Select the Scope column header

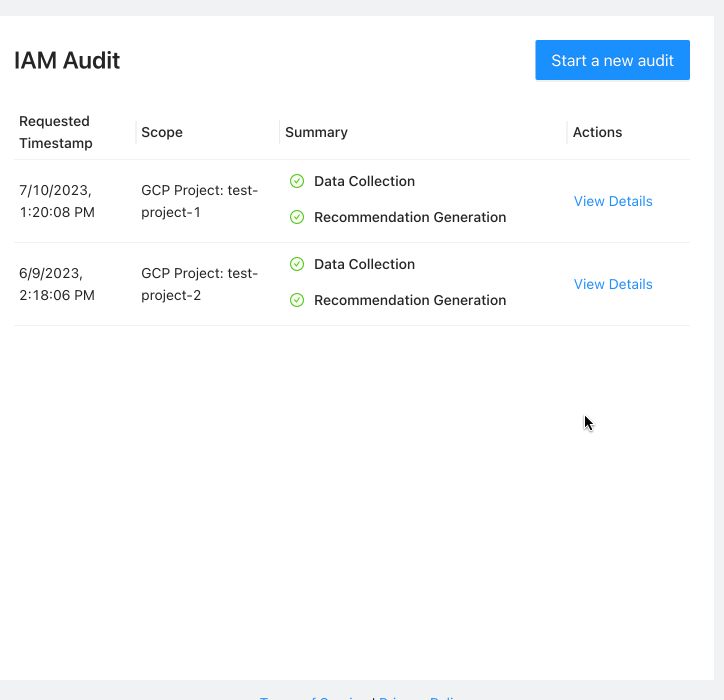point(162,132)
